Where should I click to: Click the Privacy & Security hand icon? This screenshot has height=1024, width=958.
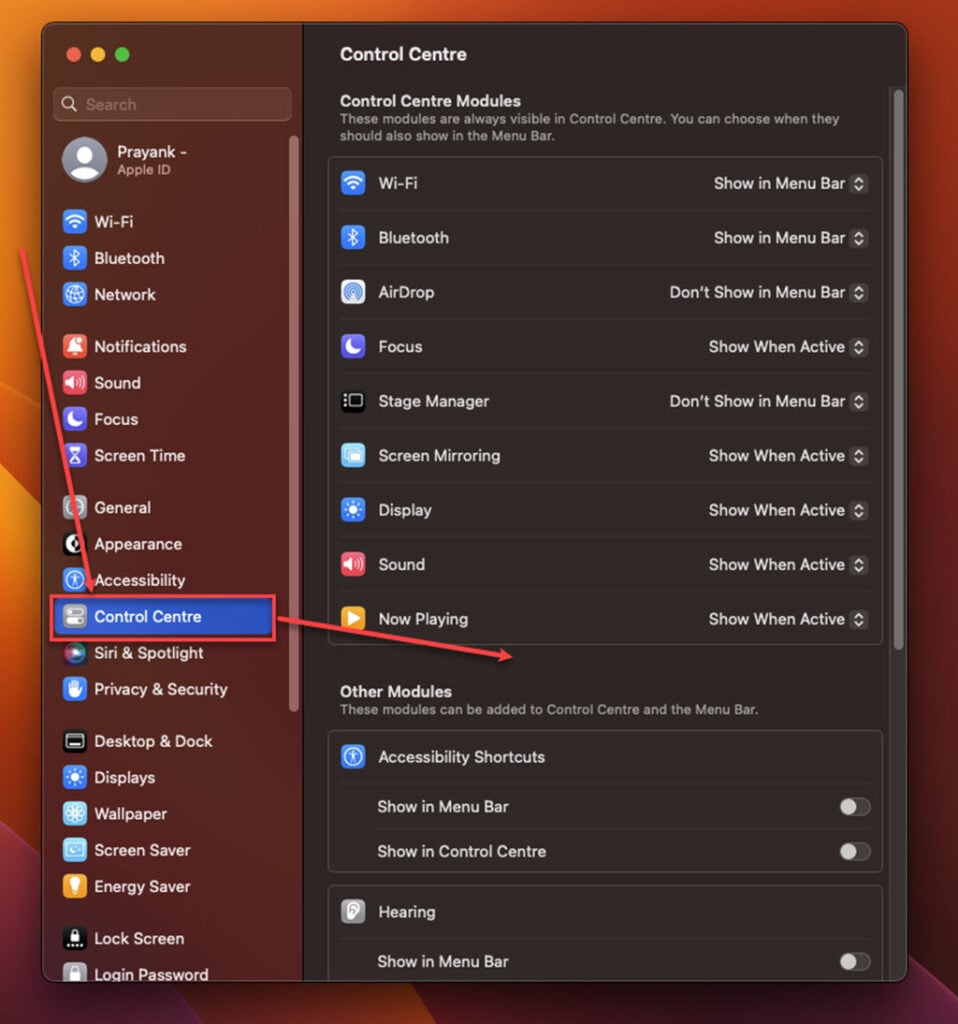click(74, 689)
